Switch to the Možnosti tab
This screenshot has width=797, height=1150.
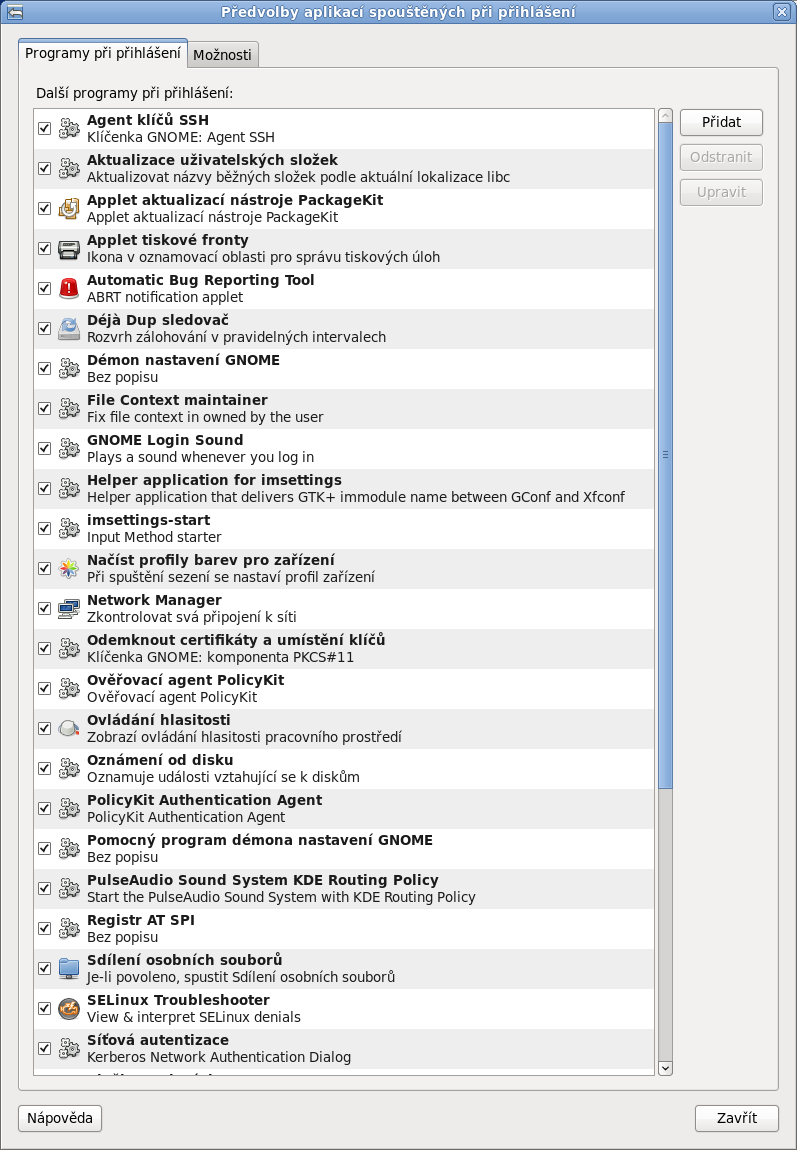pyautogui.click(x=222, y=54)
